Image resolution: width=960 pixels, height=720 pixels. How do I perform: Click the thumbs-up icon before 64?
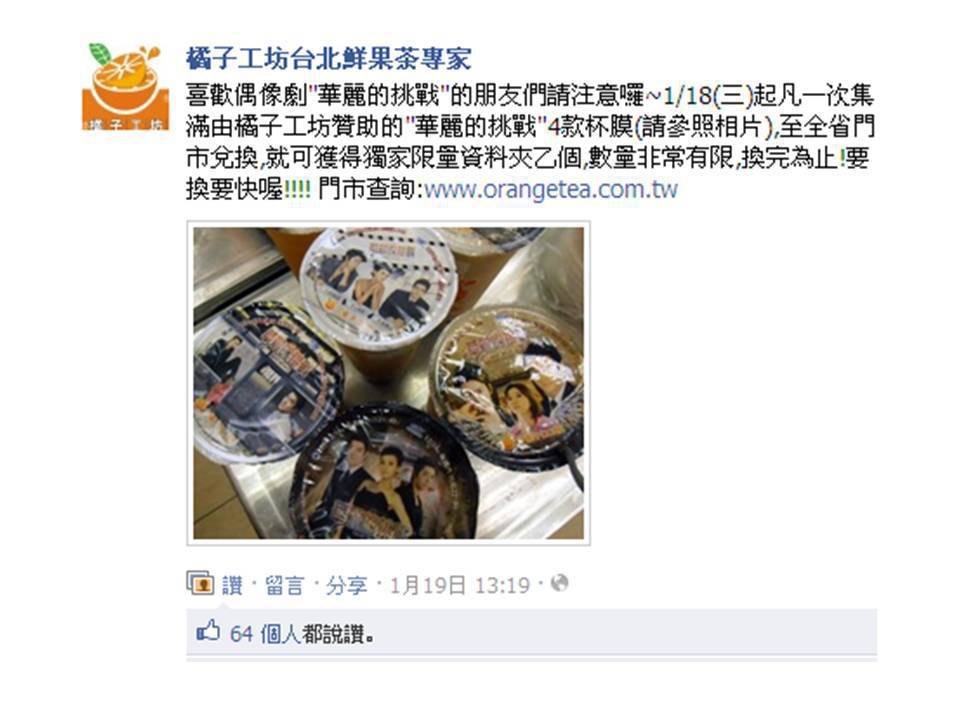(208, 631)
